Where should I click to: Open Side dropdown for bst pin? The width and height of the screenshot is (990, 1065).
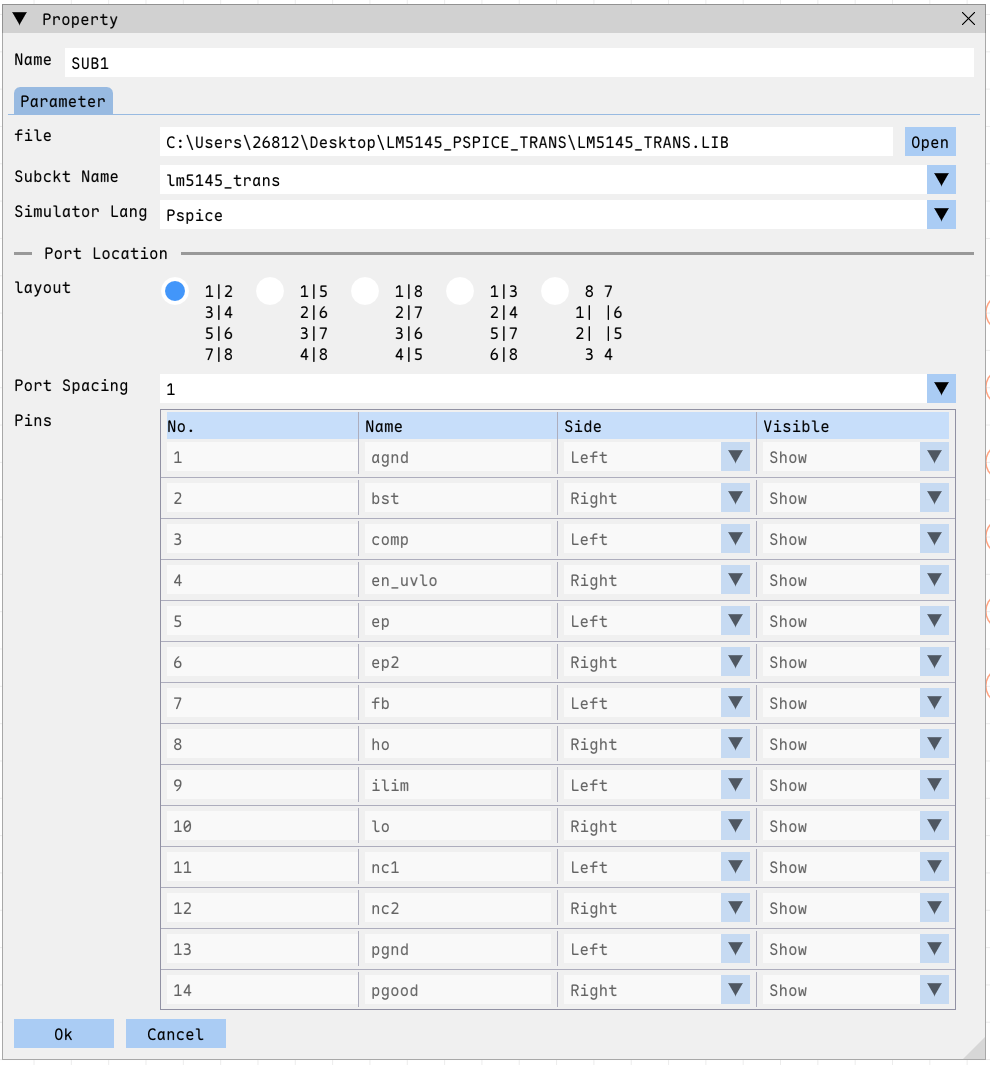pos(735,498)
